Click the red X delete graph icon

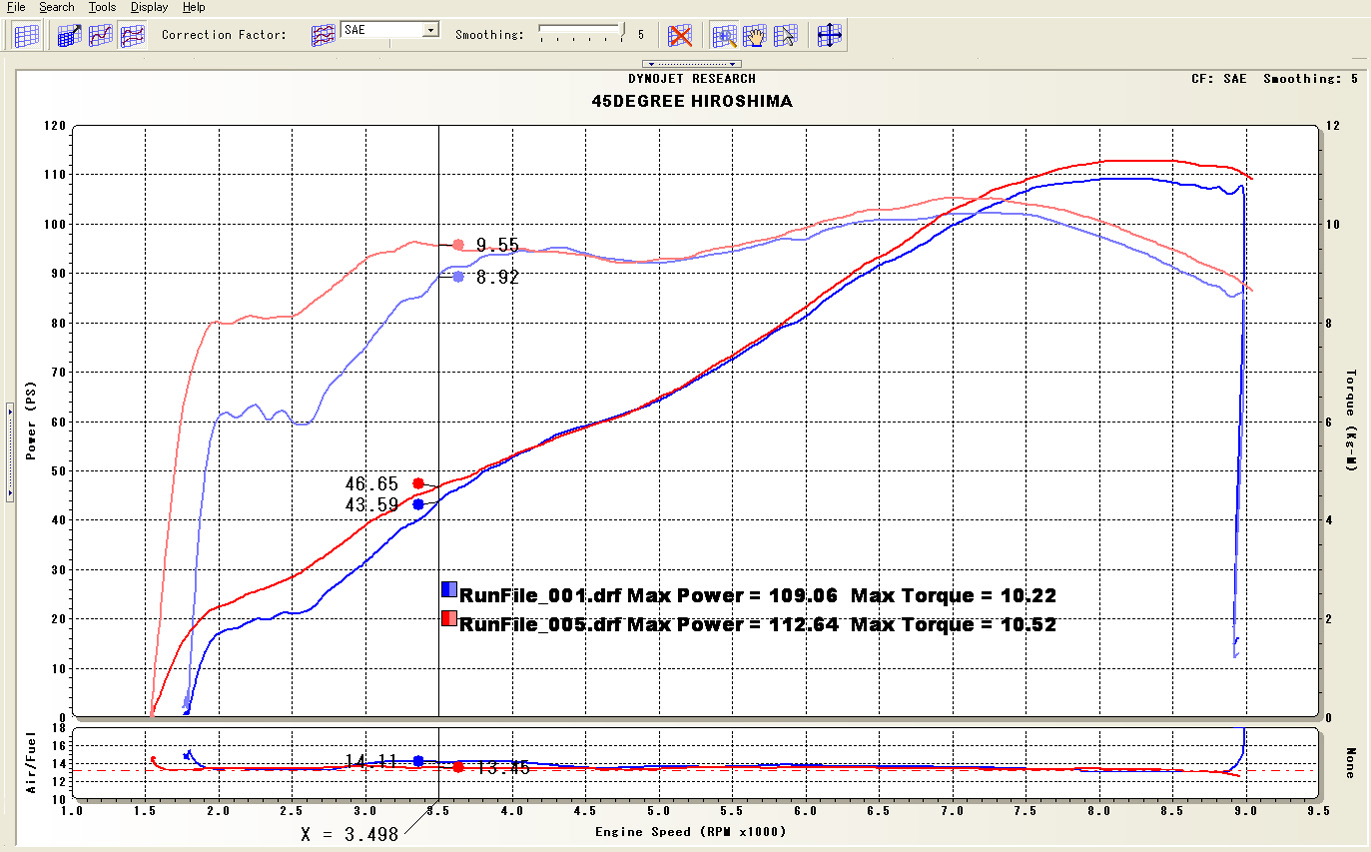(x=681, y=36)
